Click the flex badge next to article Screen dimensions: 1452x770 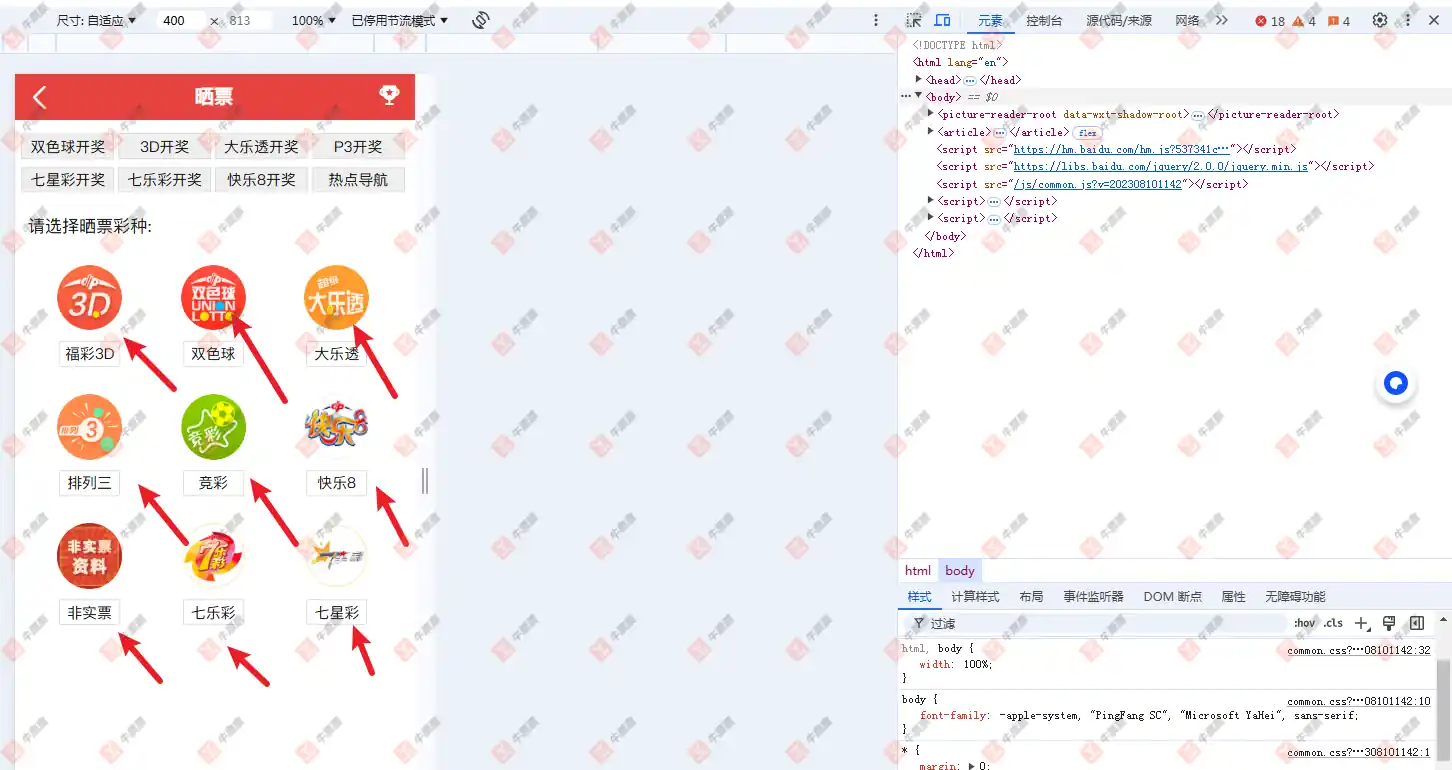click(x=1087, y=132)
